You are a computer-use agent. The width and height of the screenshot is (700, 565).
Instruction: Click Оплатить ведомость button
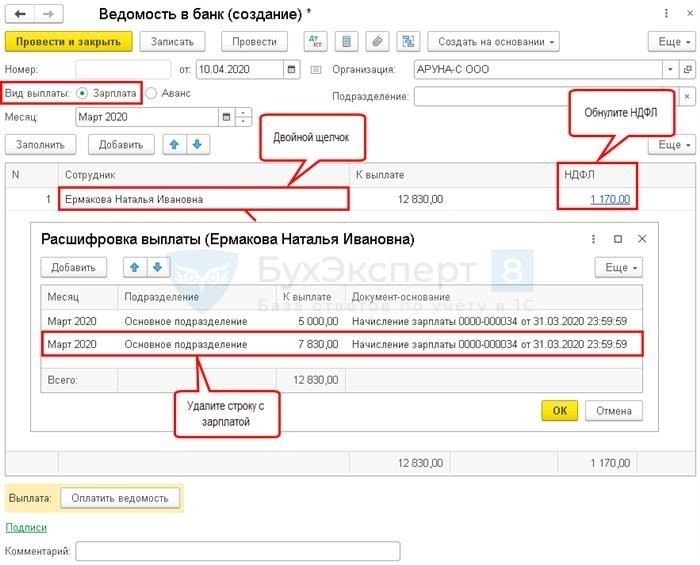(x=120, y=498)
